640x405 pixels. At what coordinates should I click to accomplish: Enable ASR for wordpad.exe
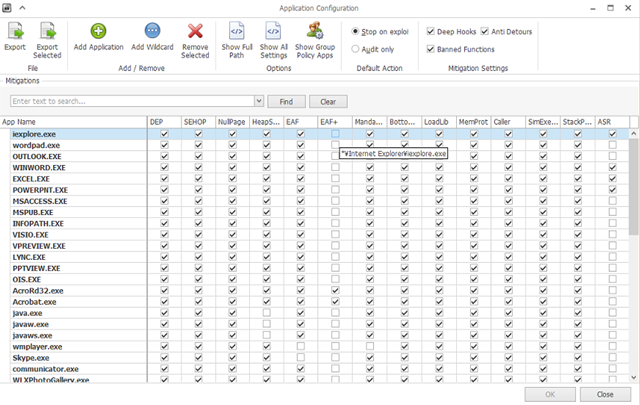pyautogui.click(x=612, y=145)
